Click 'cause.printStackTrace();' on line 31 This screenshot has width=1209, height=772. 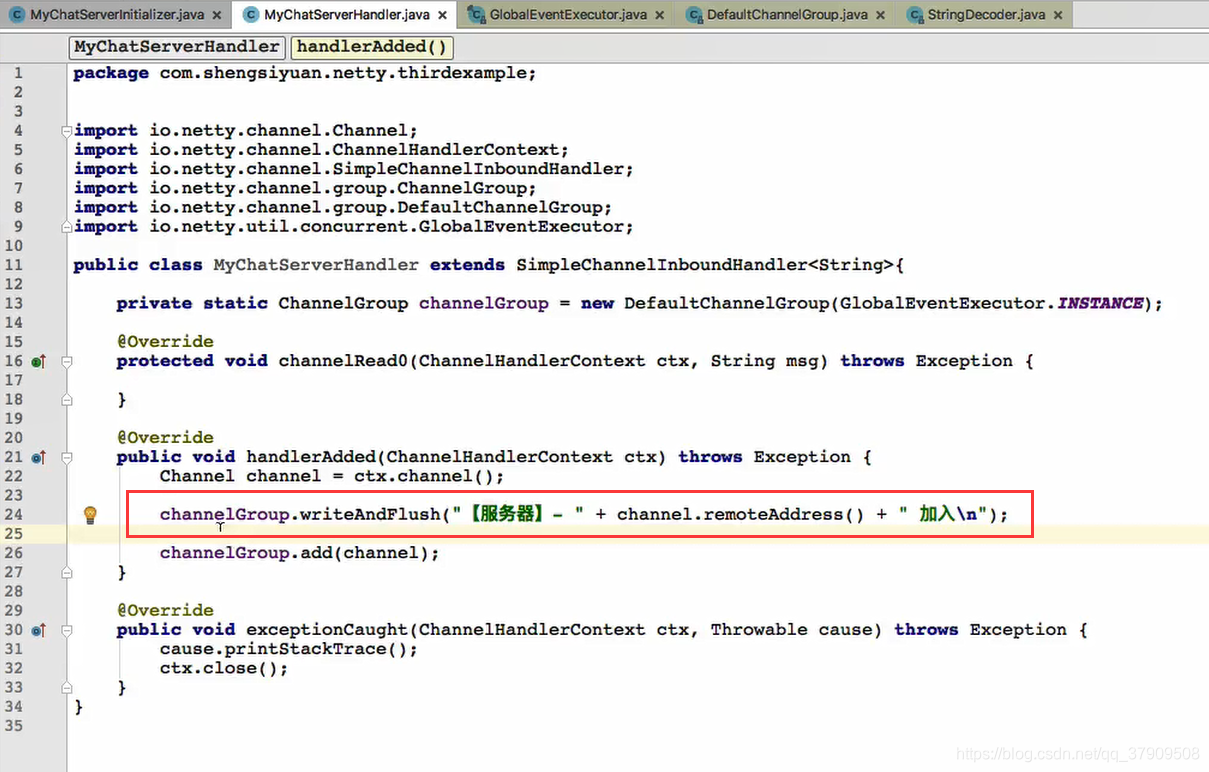[289, 649]
